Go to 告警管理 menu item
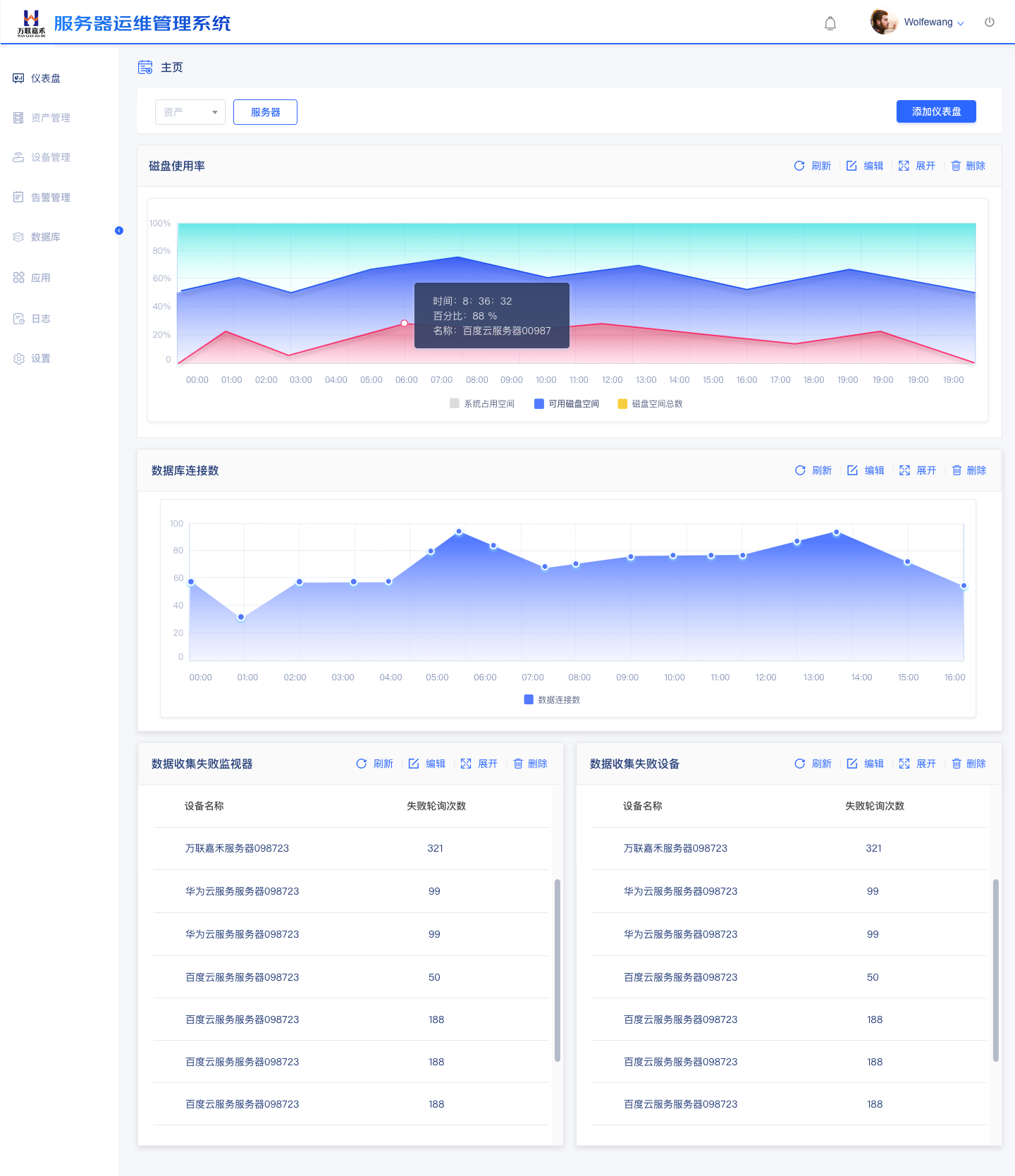 point(50,197)
